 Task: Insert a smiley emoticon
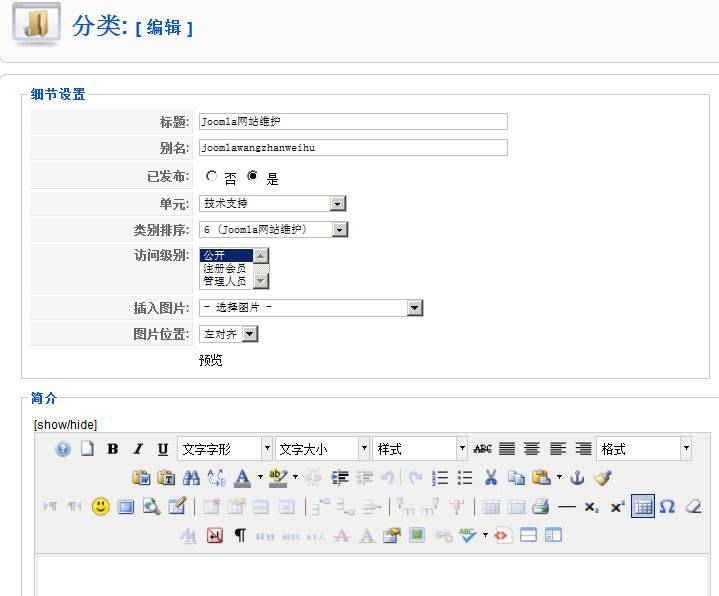point(100,507)
